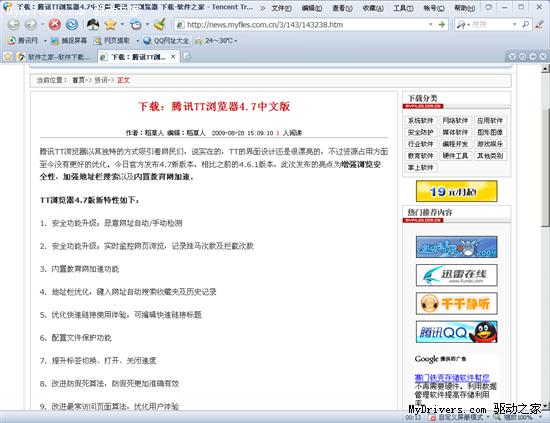Open the 文件(F) menu
Viewport: 550px width, 423px height.
pos(282,8)
